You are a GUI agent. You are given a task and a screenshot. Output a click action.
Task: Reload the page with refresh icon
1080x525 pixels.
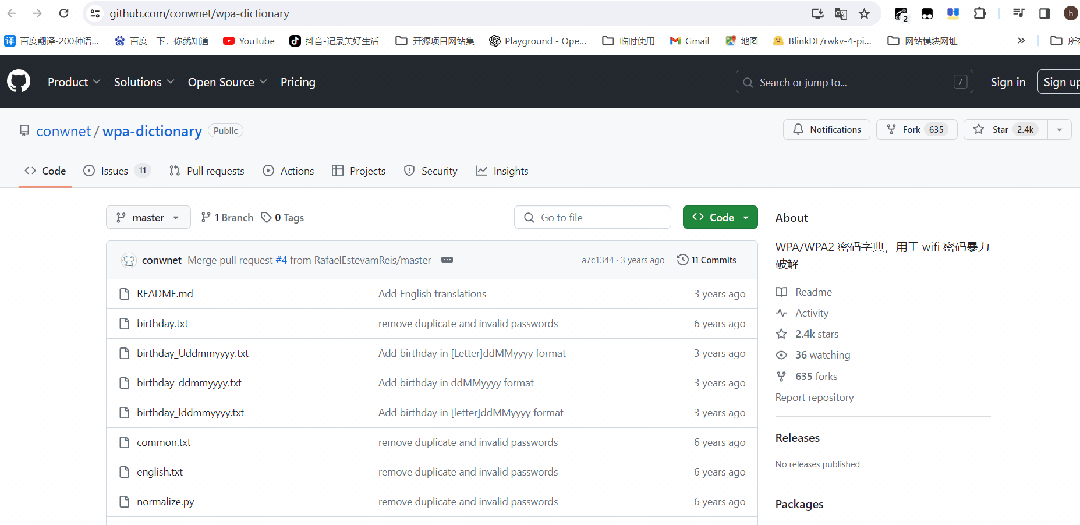[x=63, y=13]
